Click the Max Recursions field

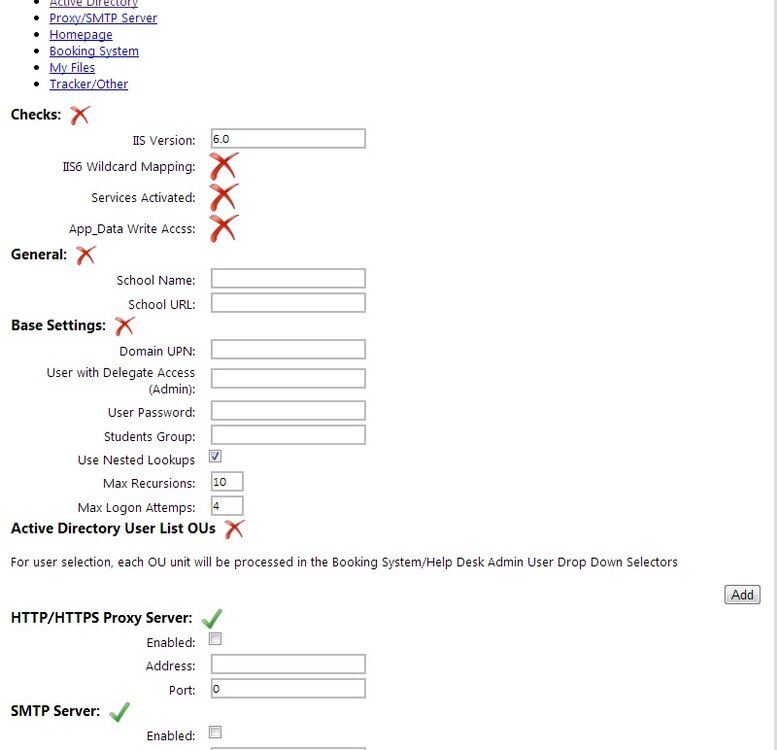pos(227,482)
